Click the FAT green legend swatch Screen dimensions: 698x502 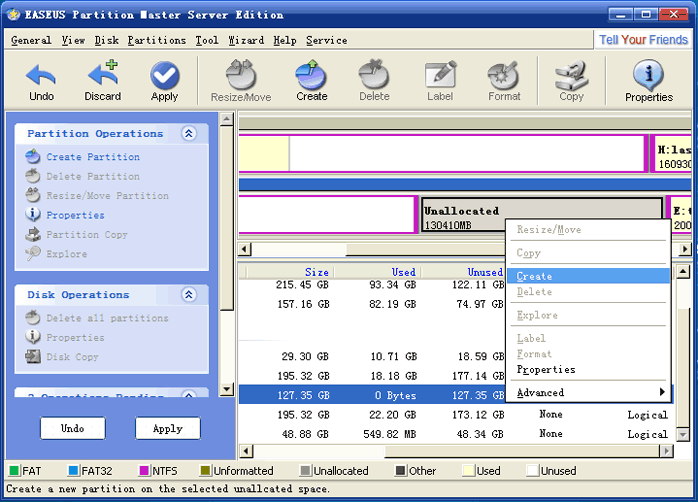(14, 470)
